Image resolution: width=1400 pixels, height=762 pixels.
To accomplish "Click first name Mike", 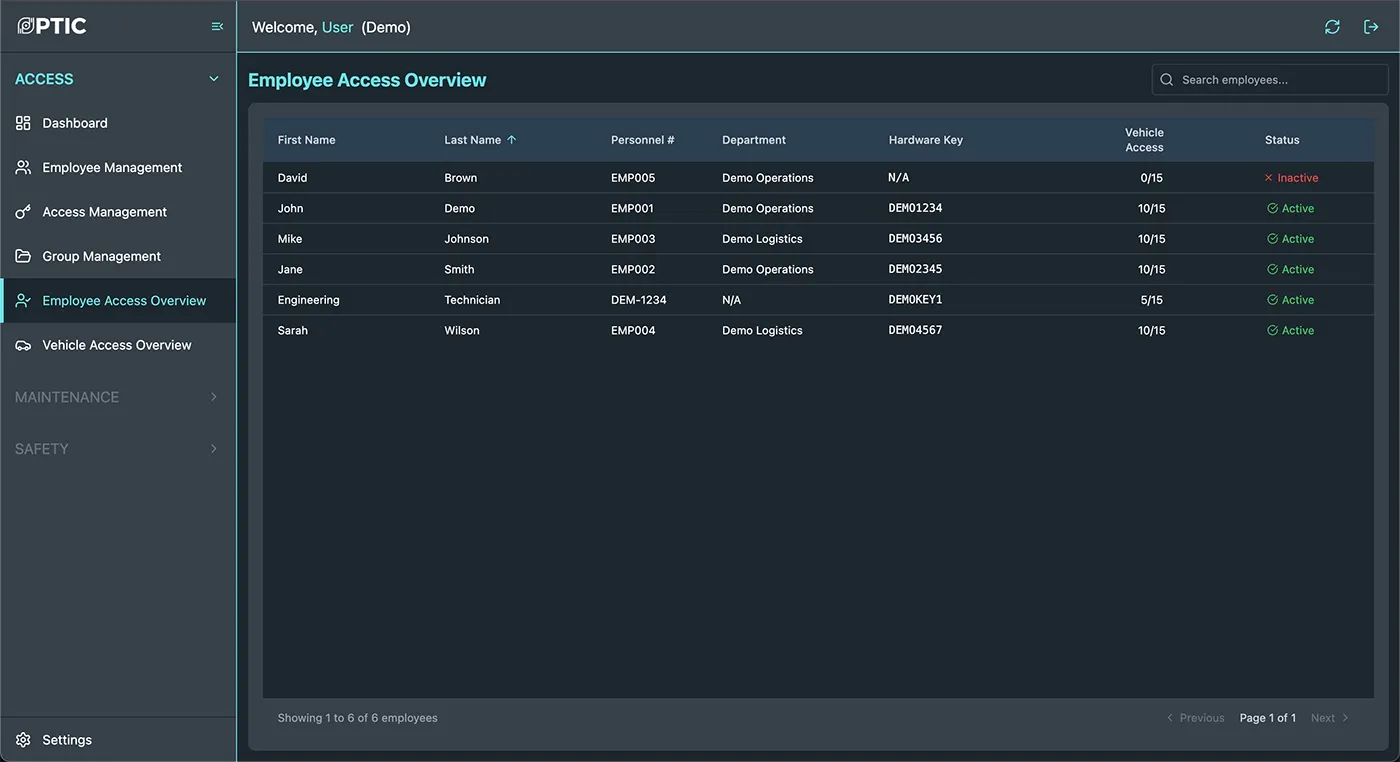I will tap(290, 239).
